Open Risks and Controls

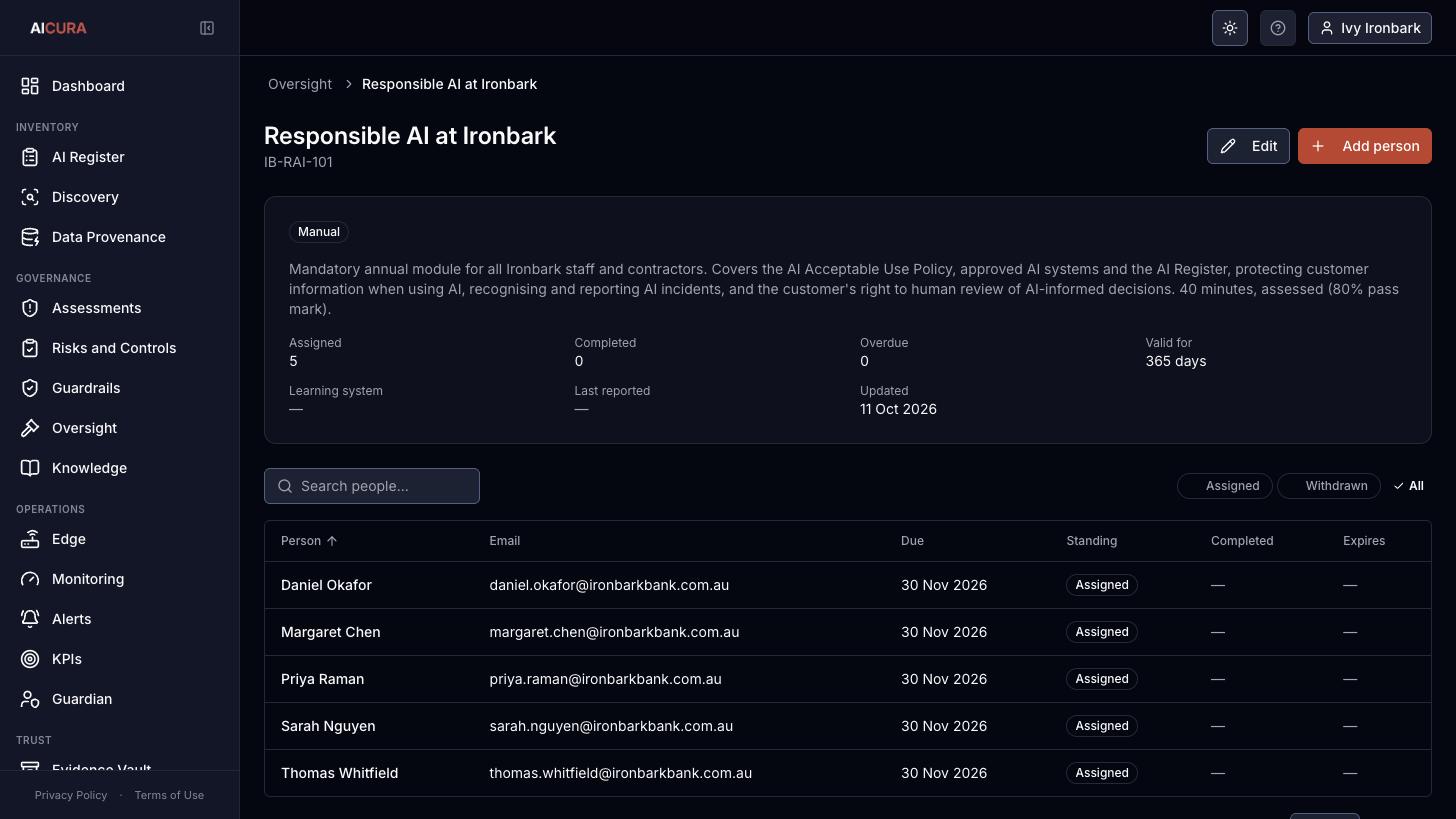point(120,348)
